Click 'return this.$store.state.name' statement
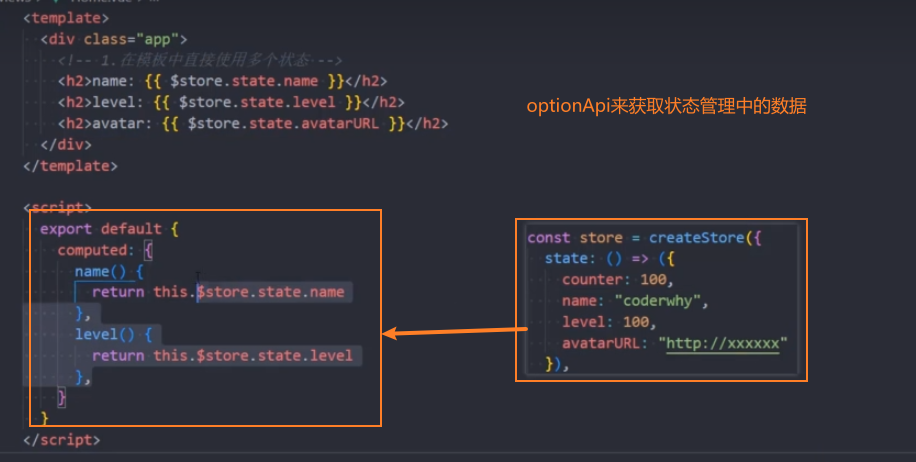This screenshot has height=462, width=916. [x=218, y=292]
